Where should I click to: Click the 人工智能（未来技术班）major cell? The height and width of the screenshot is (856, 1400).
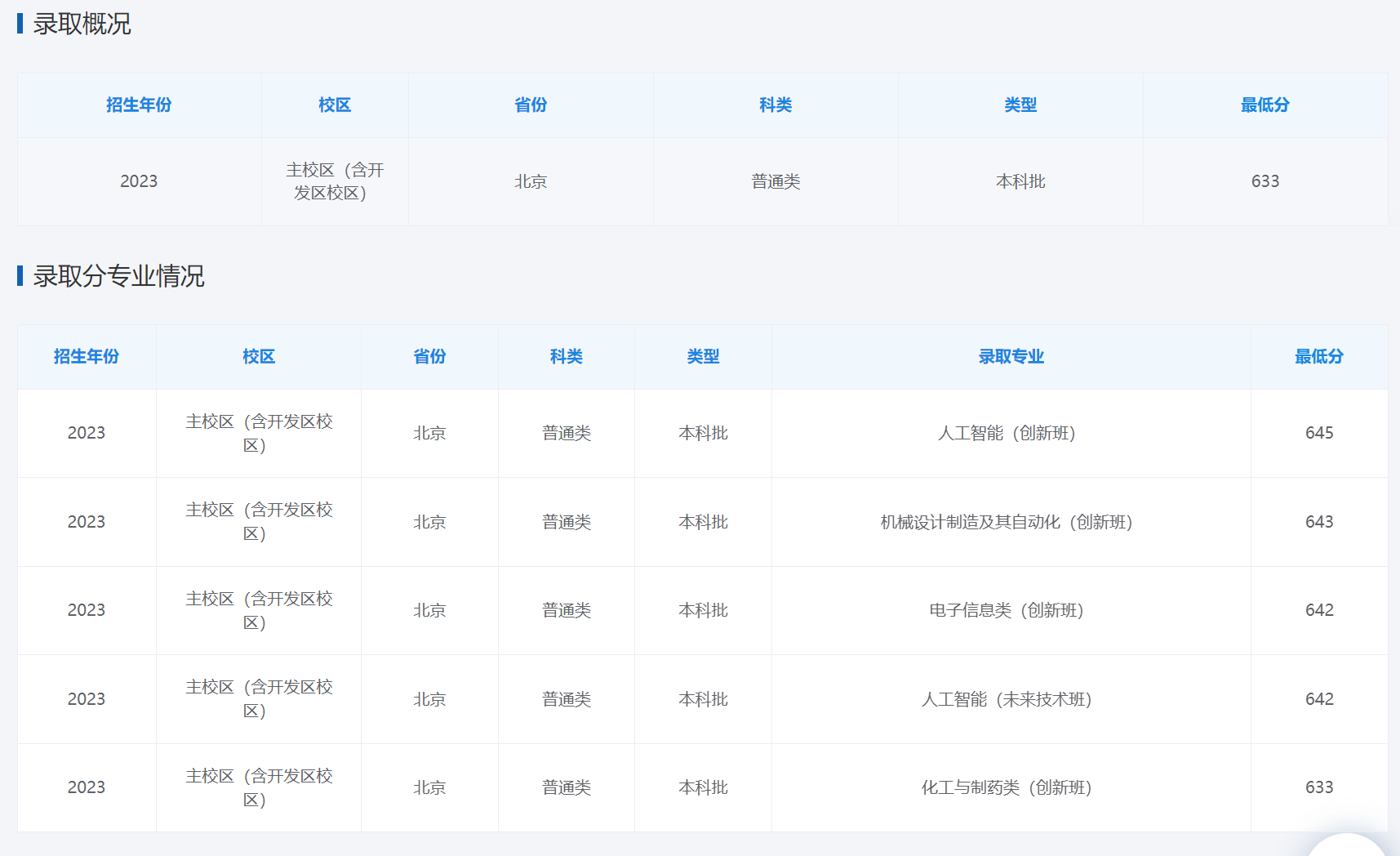pyautogui.click(x=1007, y=700)
